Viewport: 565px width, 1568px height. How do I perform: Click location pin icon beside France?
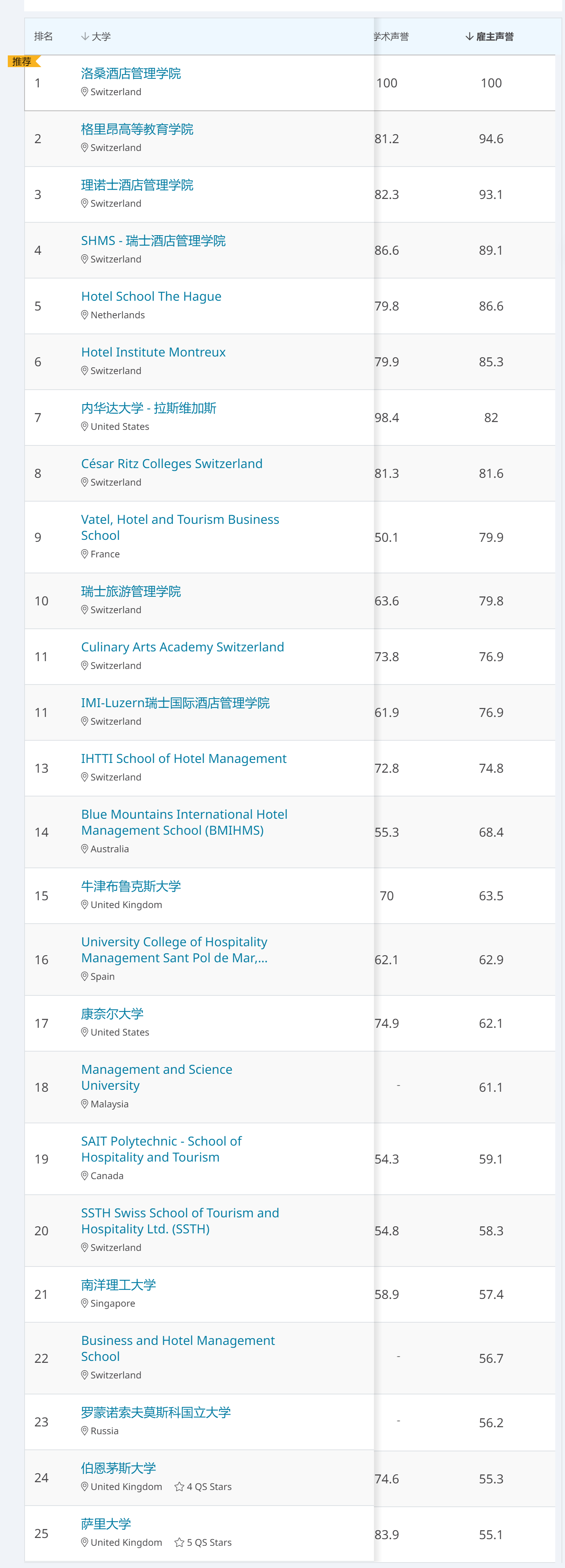click(x=85, y=554)
